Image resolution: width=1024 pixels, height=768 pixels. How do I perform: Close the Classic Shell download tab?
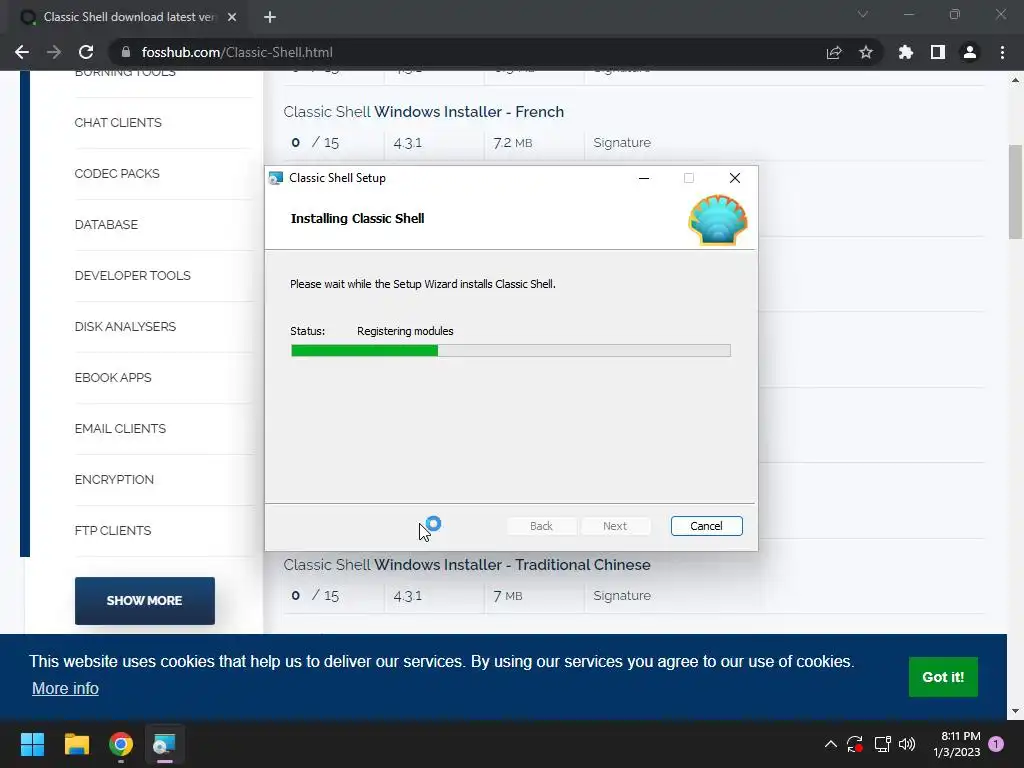[x=232, y=17]
